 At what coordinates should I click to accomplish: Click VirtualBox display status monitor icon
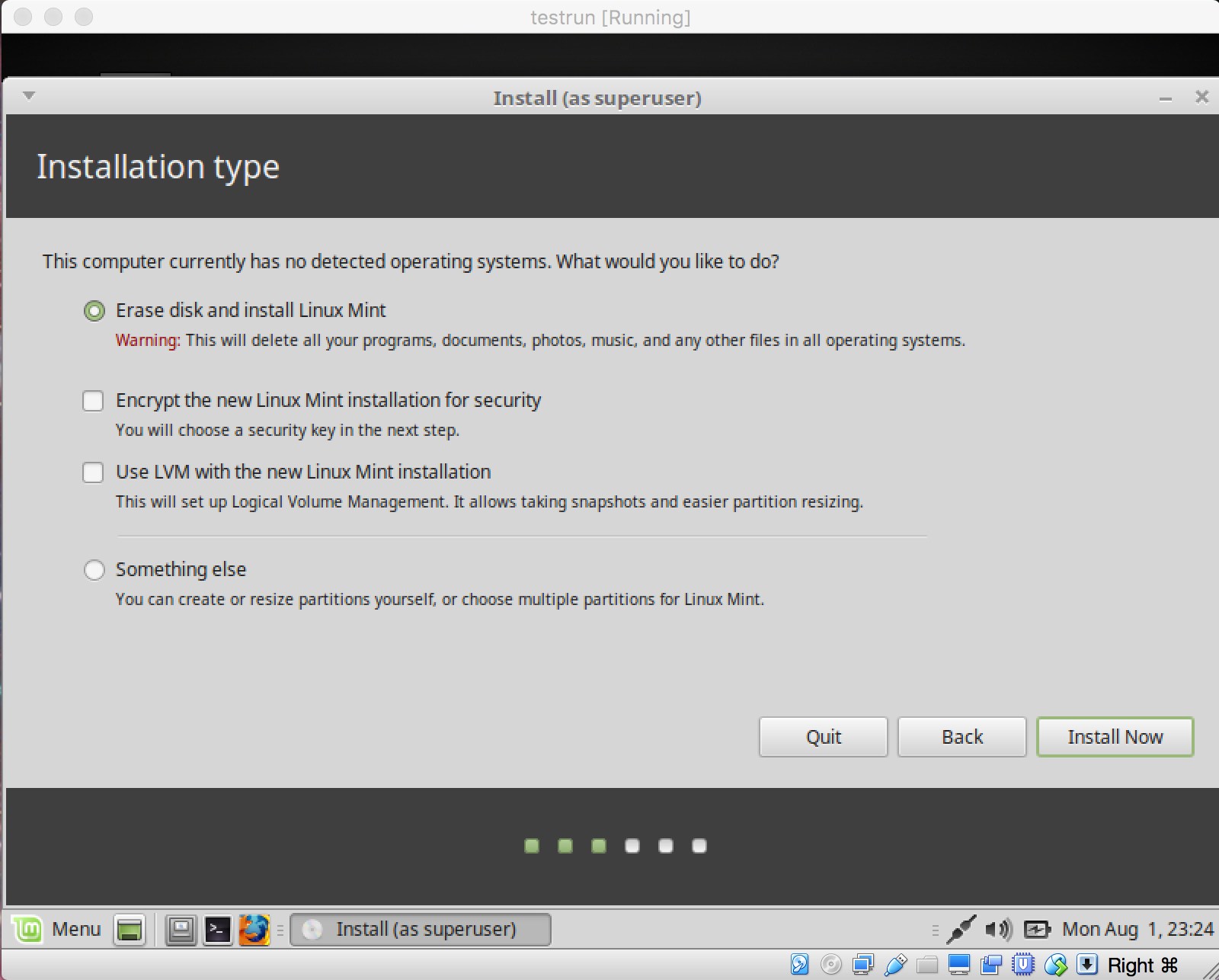pos(959,965)
